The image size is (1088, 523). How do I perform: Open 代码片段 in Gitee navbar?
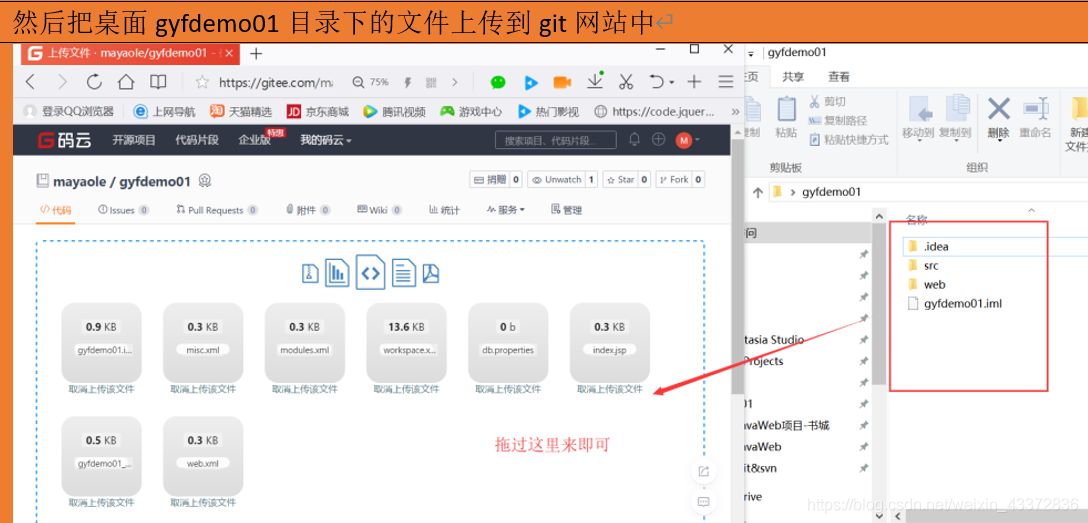[x=197, y=140]
